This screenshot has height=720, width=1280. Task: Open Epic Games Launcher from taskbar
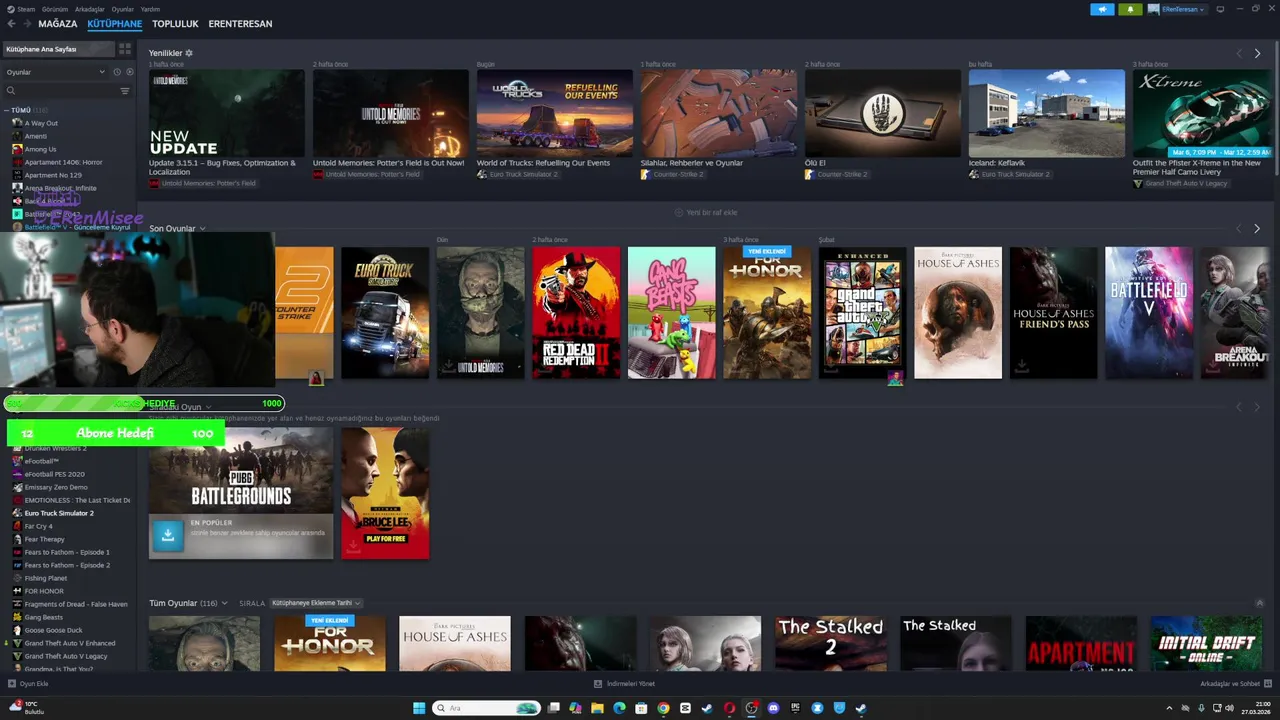[x=795, y=708]
